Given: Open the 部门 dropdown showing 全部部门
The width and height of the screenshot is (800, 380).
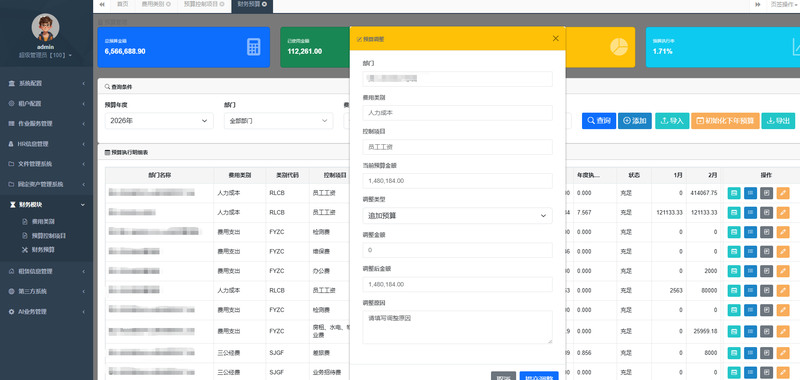Looking at the screenshot, I should [x=278, y=121].
